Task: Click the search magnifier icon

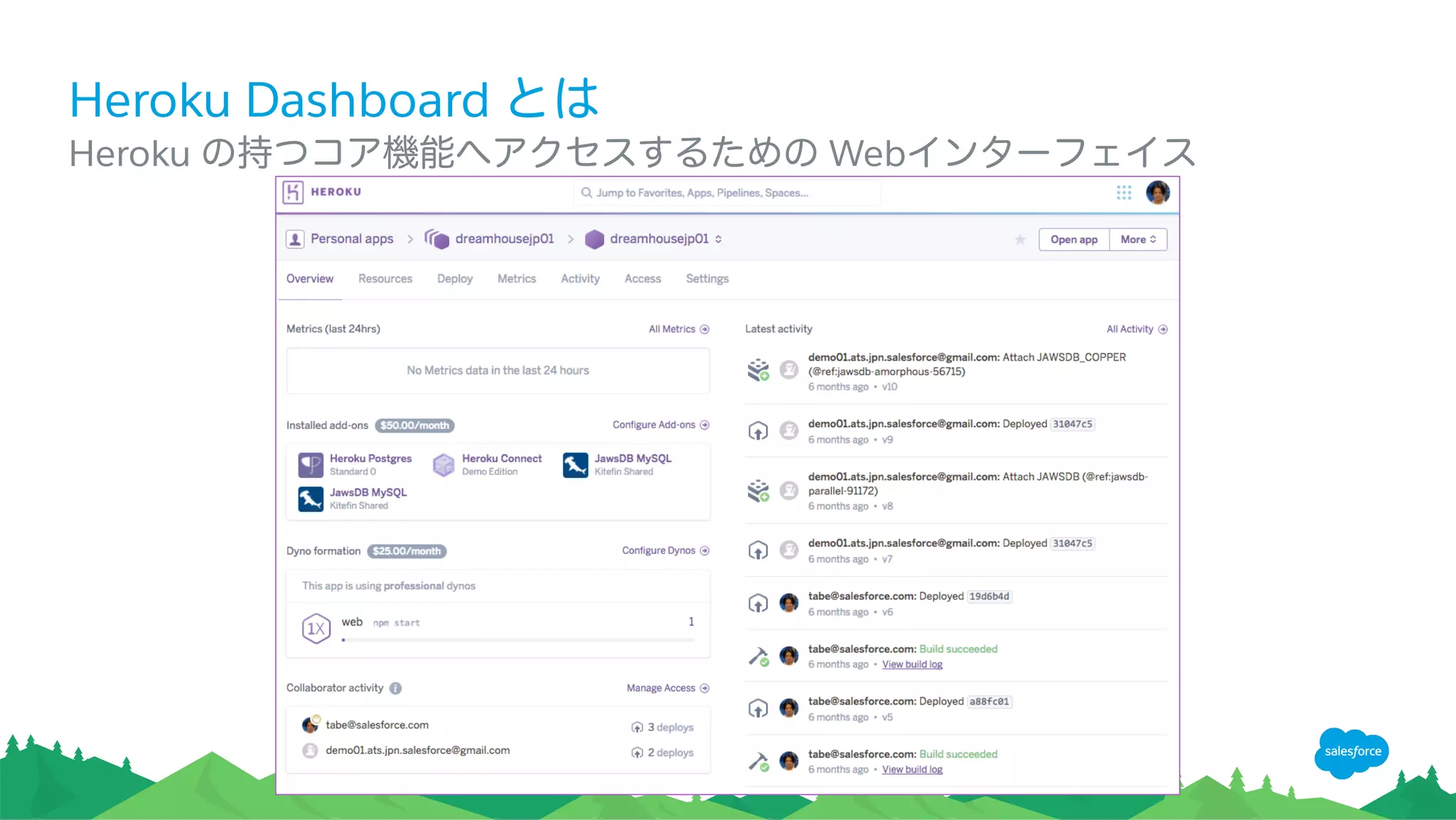Action: coord(587,193)
